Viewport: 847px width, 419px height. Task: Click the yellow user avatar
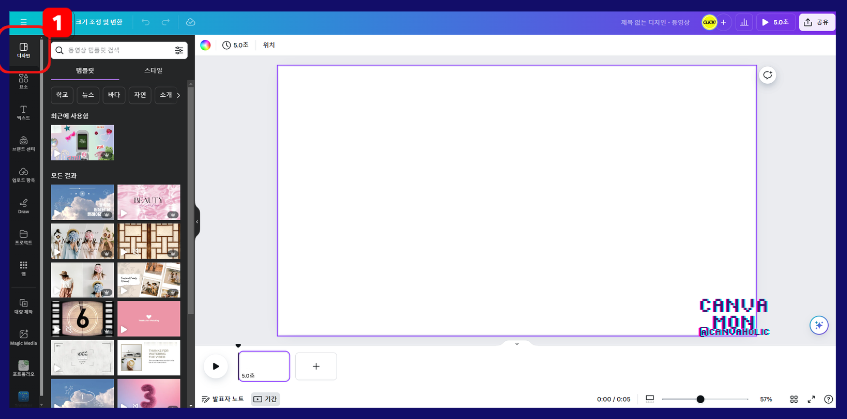tap(709, 22)
